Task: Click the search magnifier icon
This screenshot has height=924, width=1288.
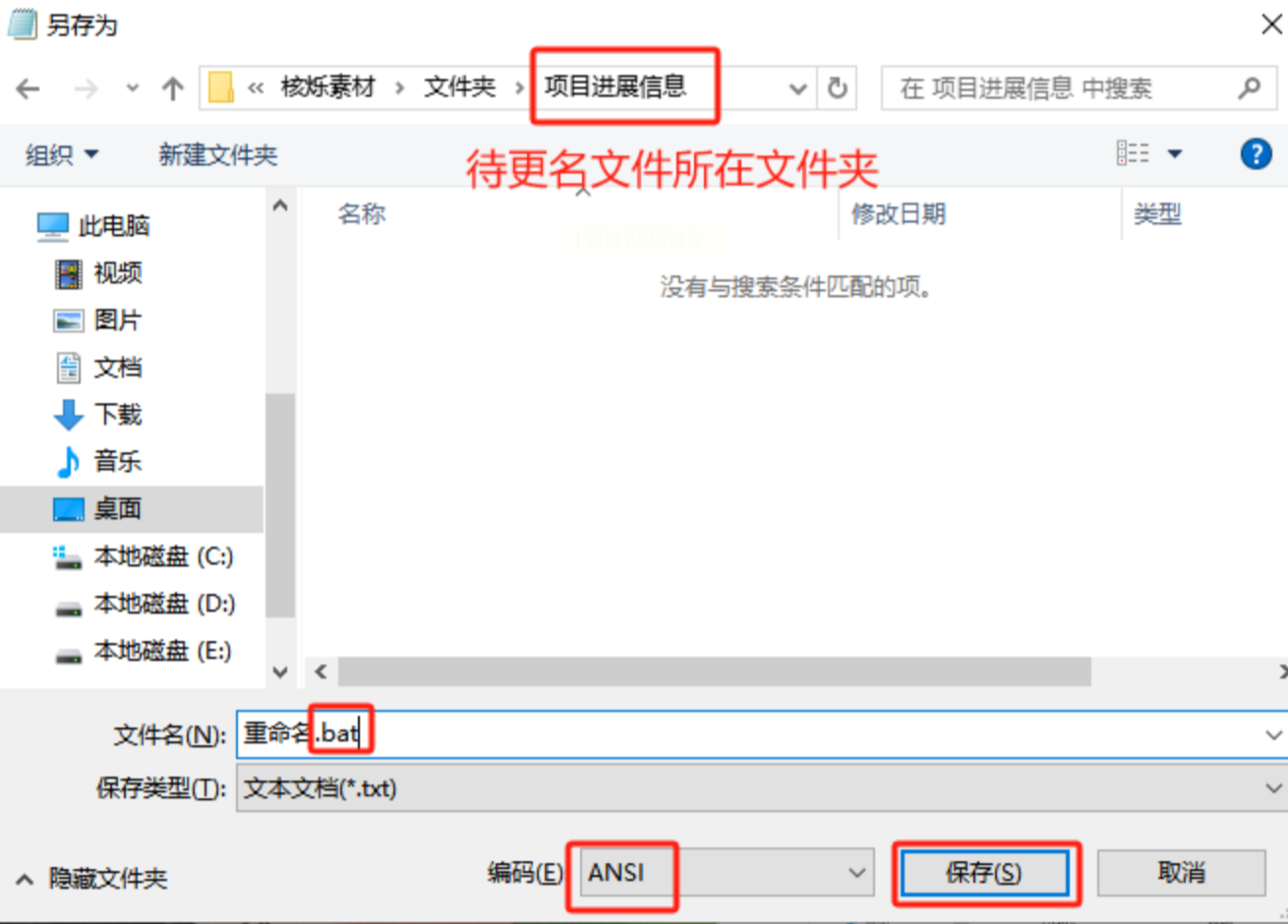Action: 1250,88
